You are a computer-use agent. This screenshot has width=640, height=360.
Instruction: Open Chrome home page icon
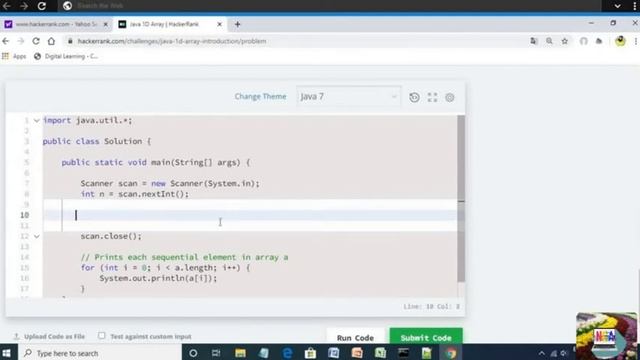point(51,41)
